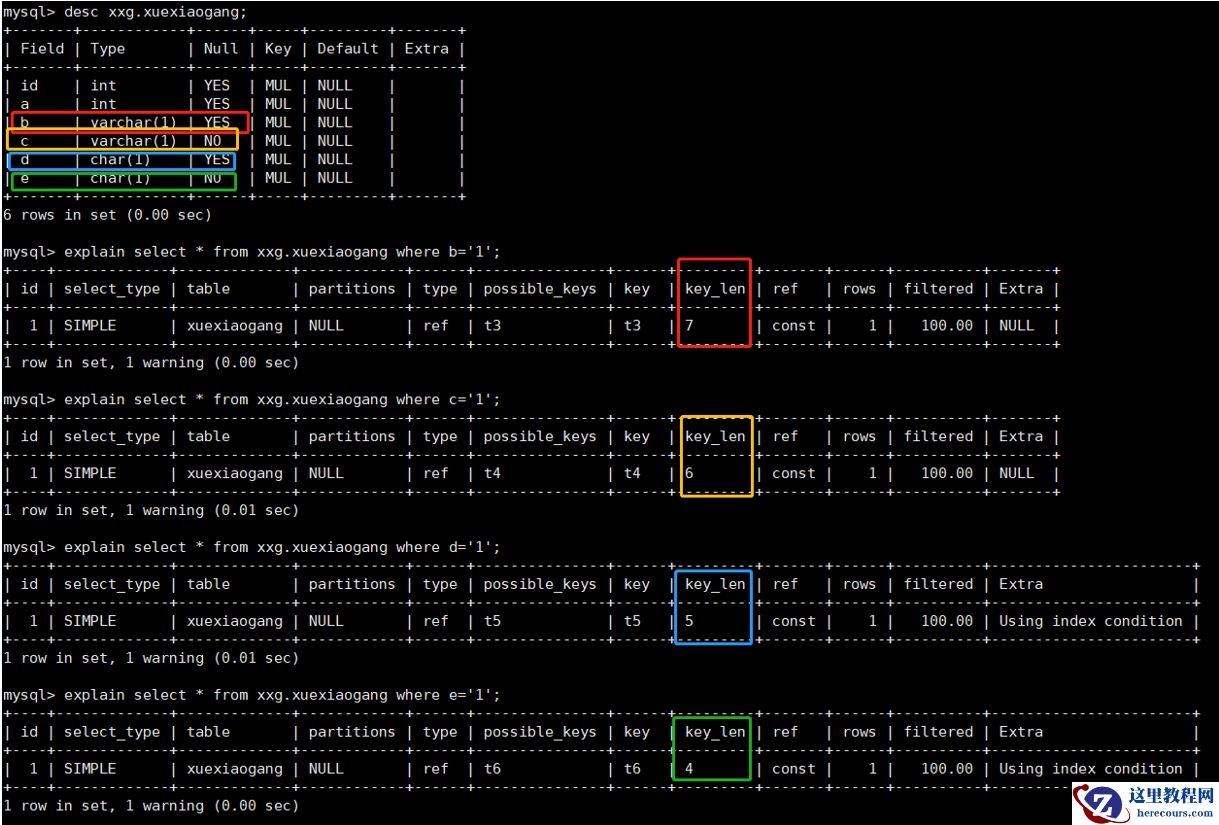Click "MUL" Key value of field e
1219x825 pixels.
pos(278,178)
